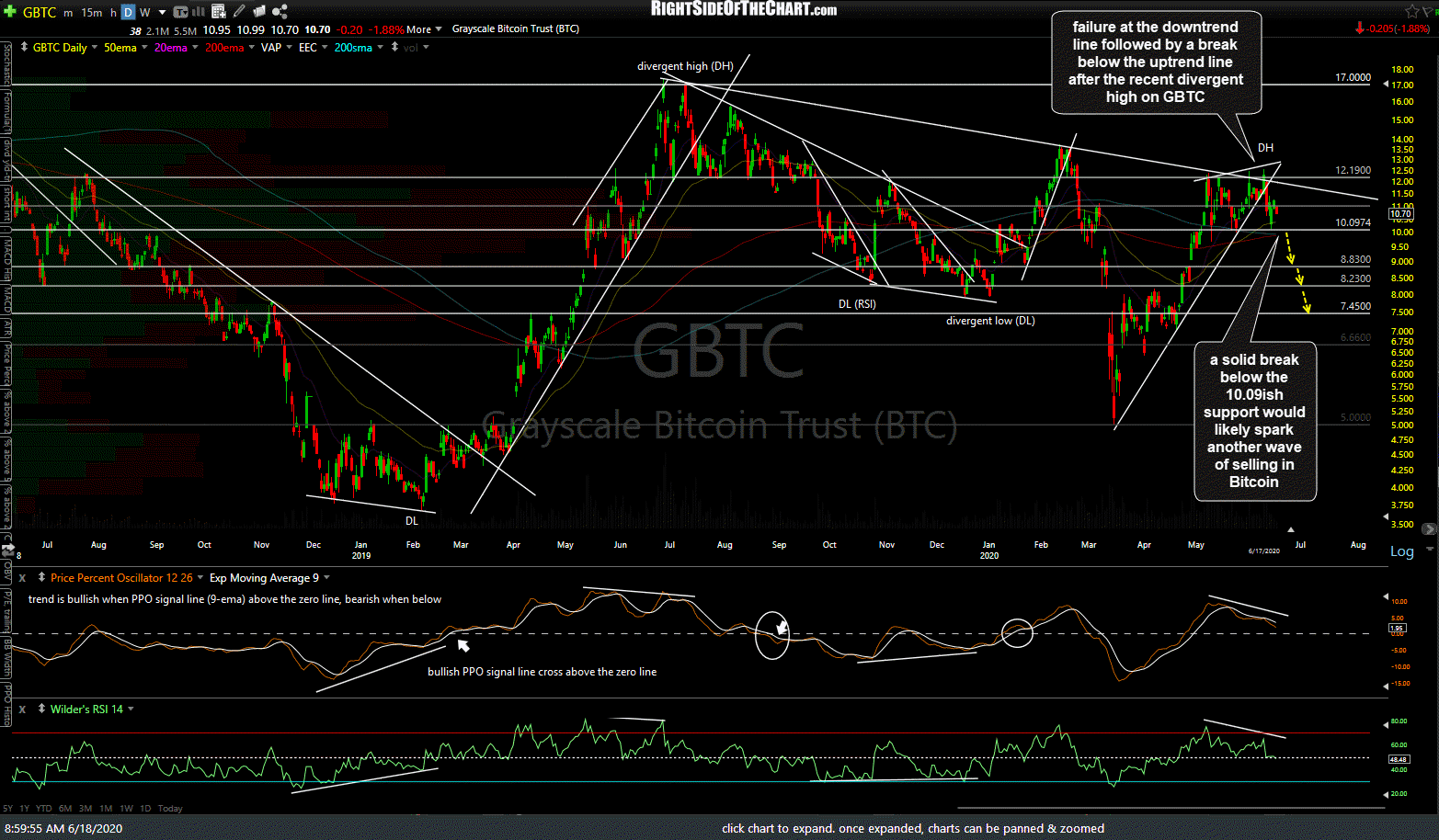Close the Wilder's RSI pane

[x=22, y=709]
